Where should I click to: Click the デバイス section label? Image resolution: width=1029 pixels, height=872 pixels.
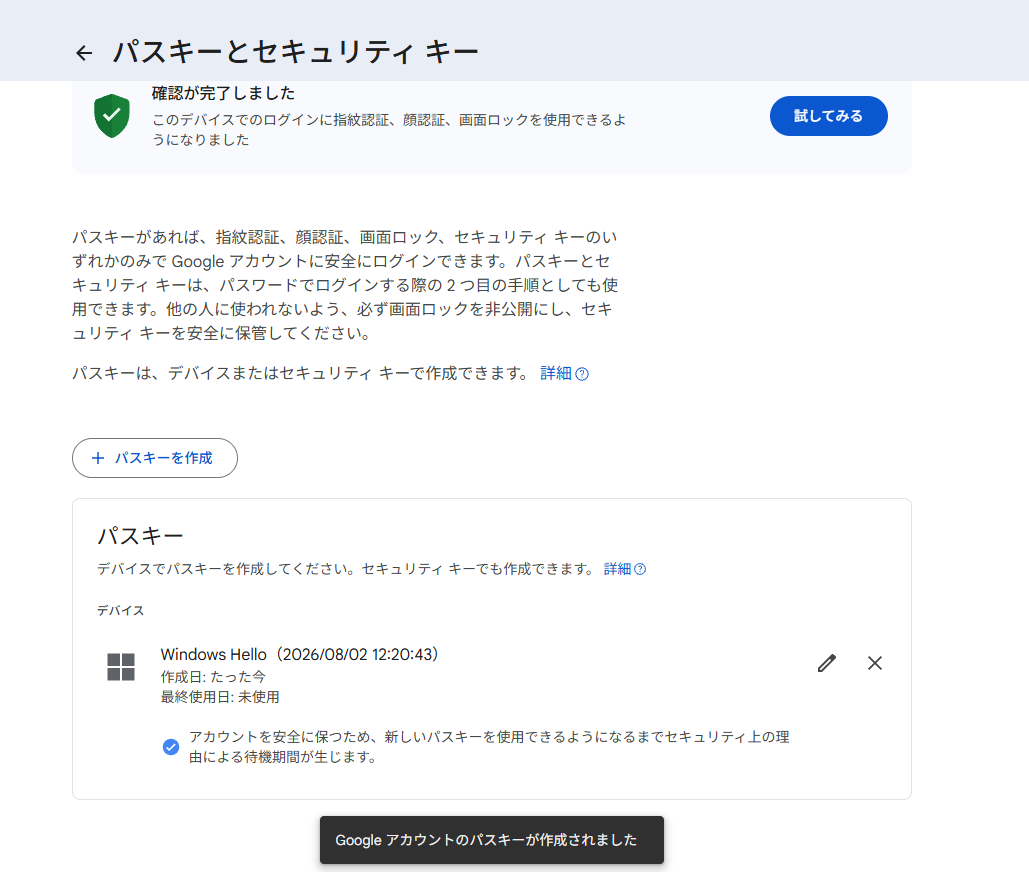pyautogui.click(x=121, y=610)
